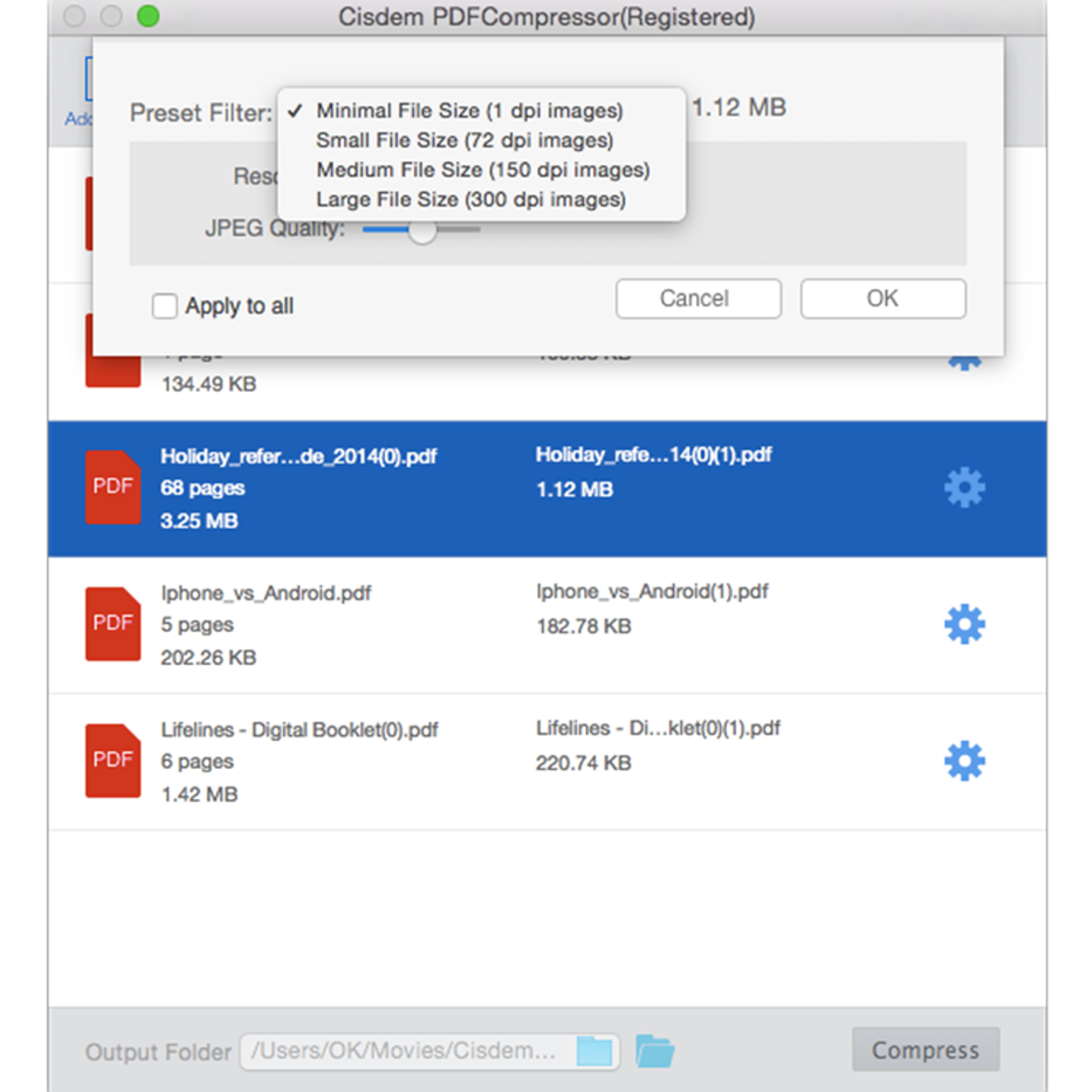Select Small File Size (72 dpi images)
Image resolution: width=1092 pixels, height=1092 pixels.
(x=464, y=140)
